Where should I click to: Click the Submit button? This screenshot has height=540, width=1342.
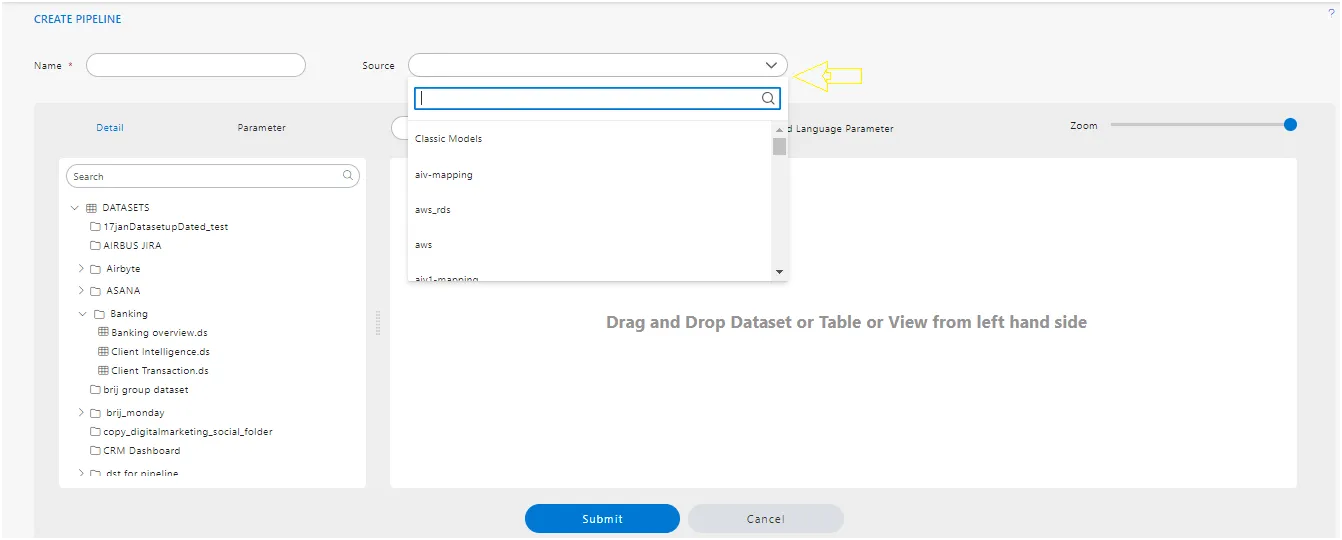coord(602,519)
